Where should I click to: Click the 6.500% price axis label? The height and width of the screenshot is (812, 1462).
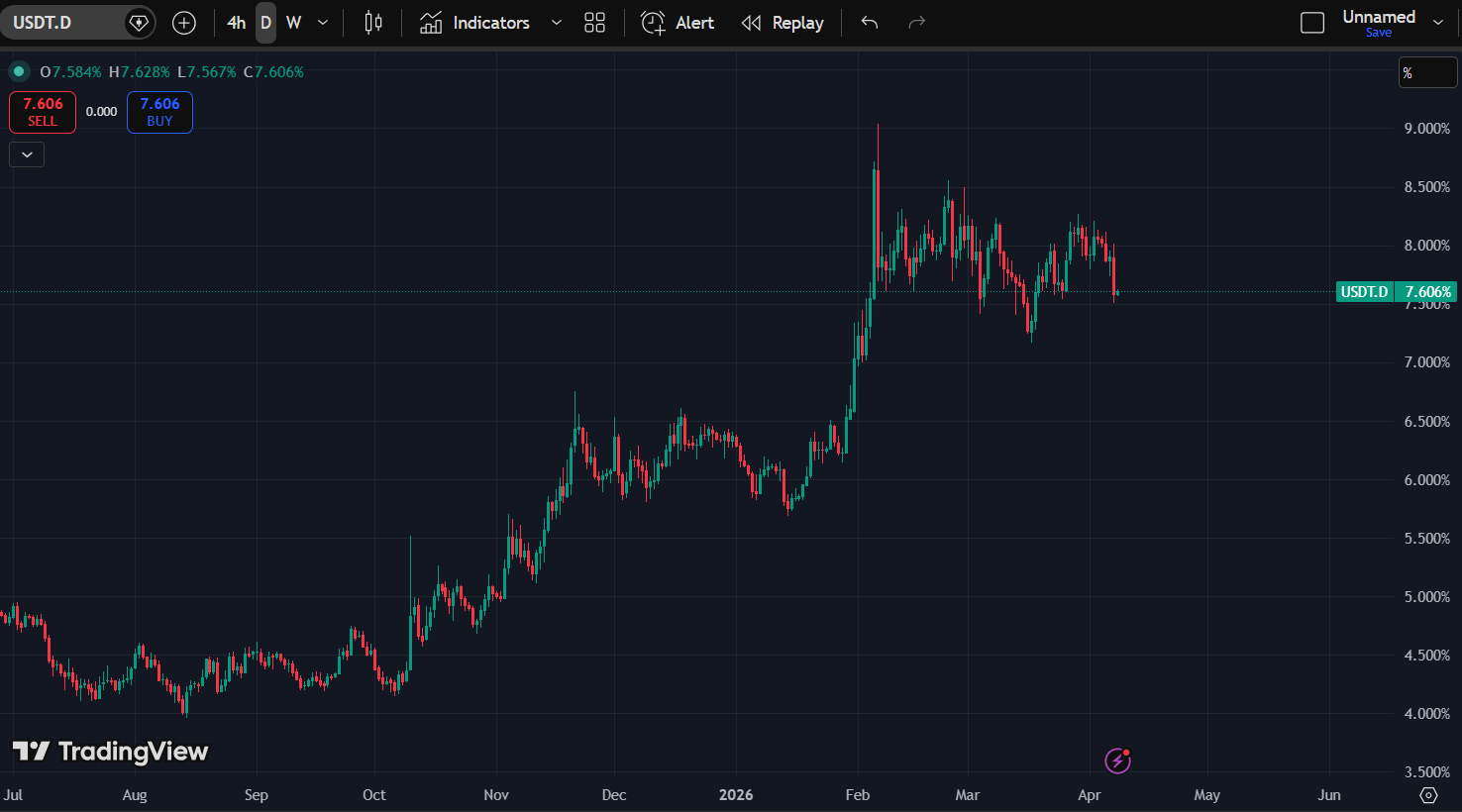point(1426,422)
